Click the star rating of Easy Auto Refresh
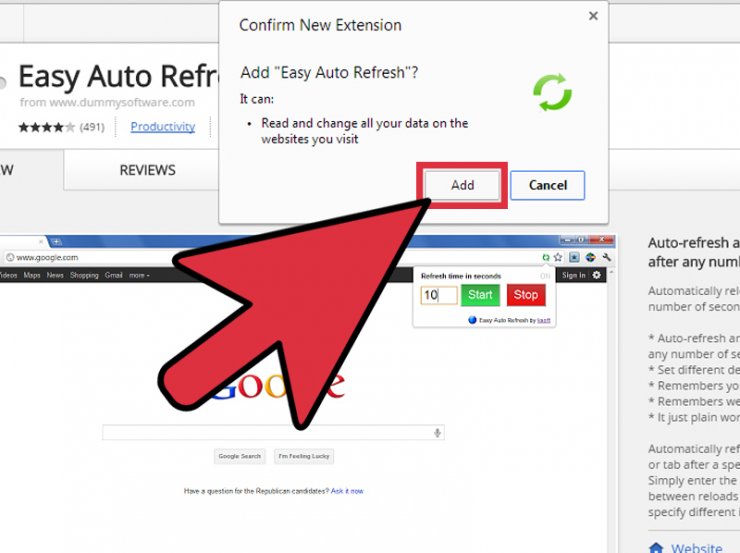740x553 pixels. [x=46, y=127]
